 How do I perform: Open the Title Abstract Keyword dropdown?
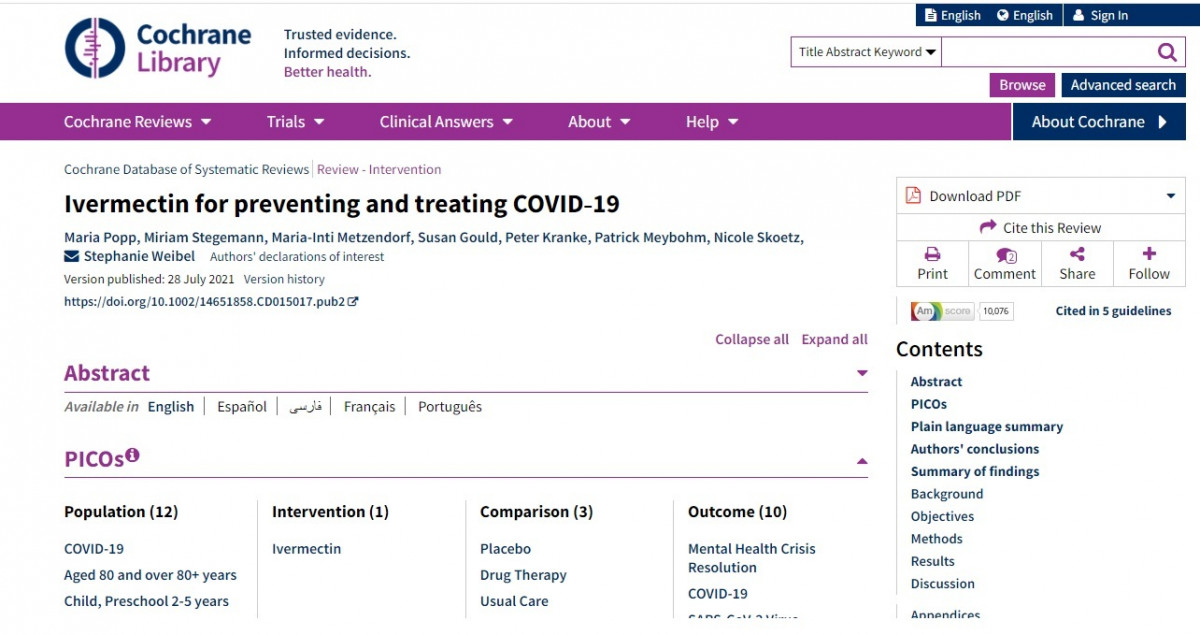coord(866,52)
